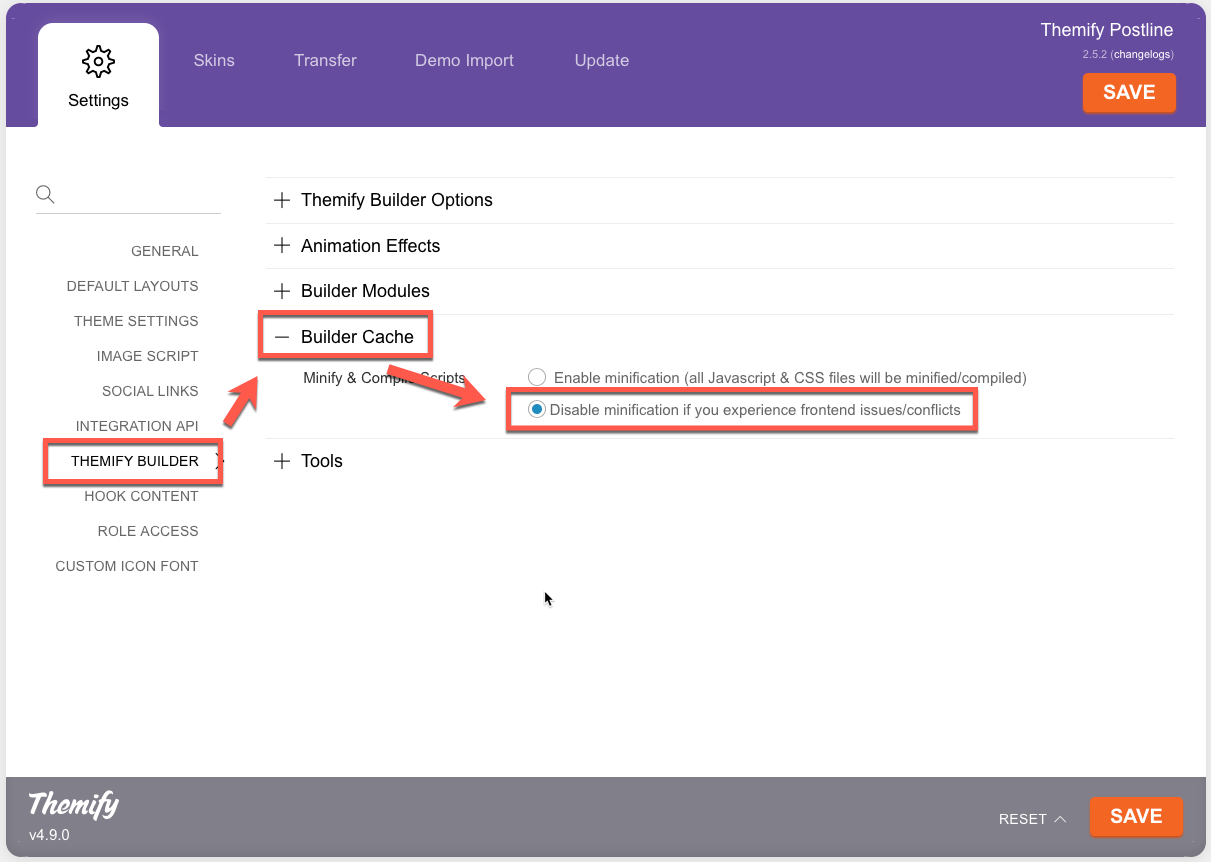Image resolution: width=1211 pixels, height=862 pixels.
Task: Open HOOK CONTENT in sidebar
Action: point(141,496)
